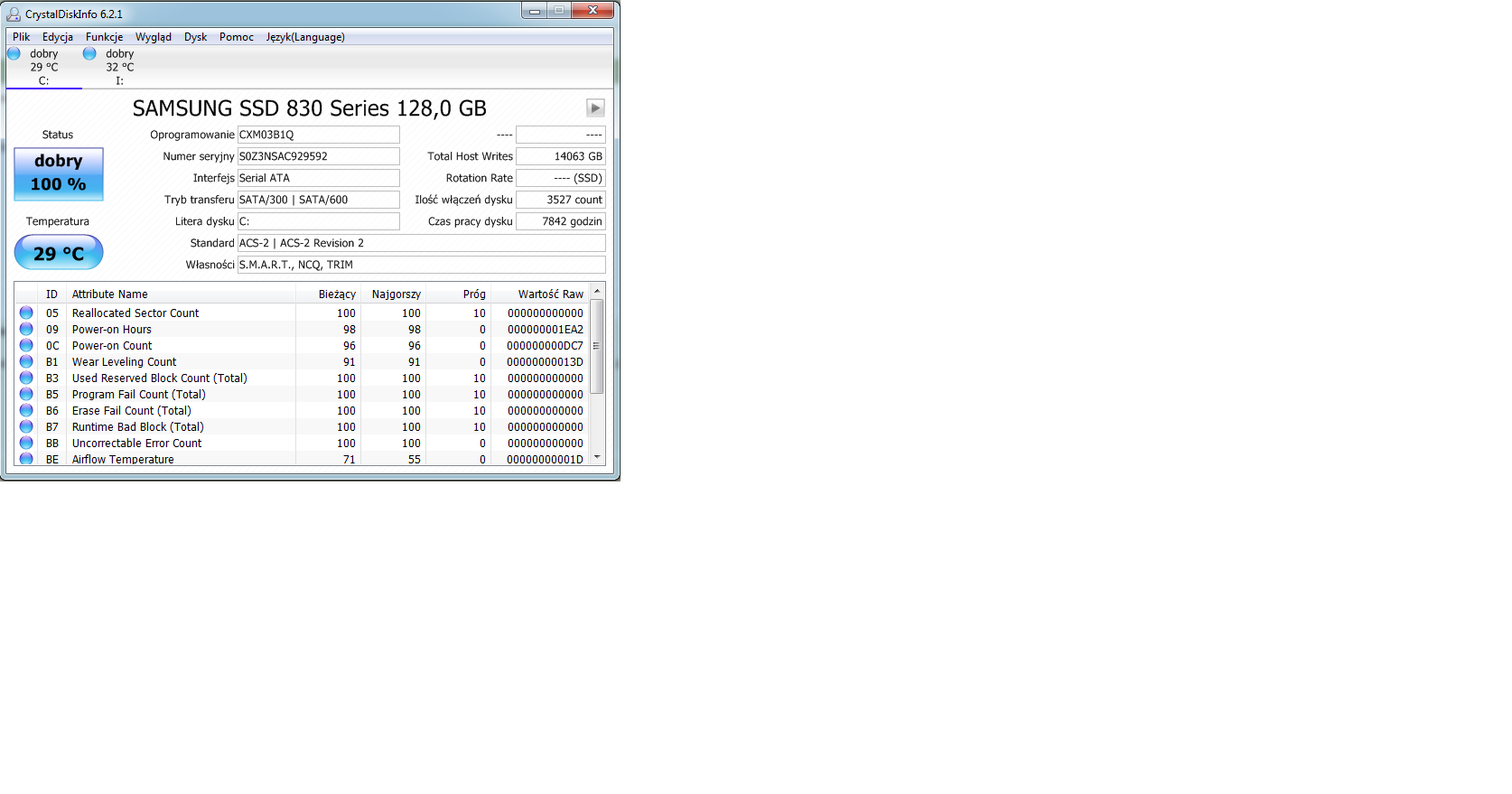Select the Reallocated Sector Count row text
The height and width of the screenshot is (794, 1512).
[135, 313]
